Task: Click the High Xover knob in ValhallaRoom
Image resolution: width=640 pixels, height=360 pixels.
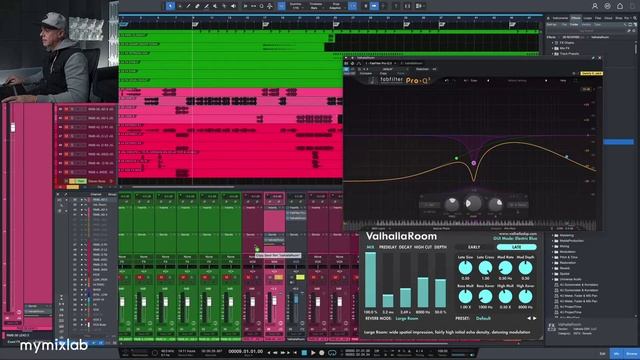Action: (525, 297)
